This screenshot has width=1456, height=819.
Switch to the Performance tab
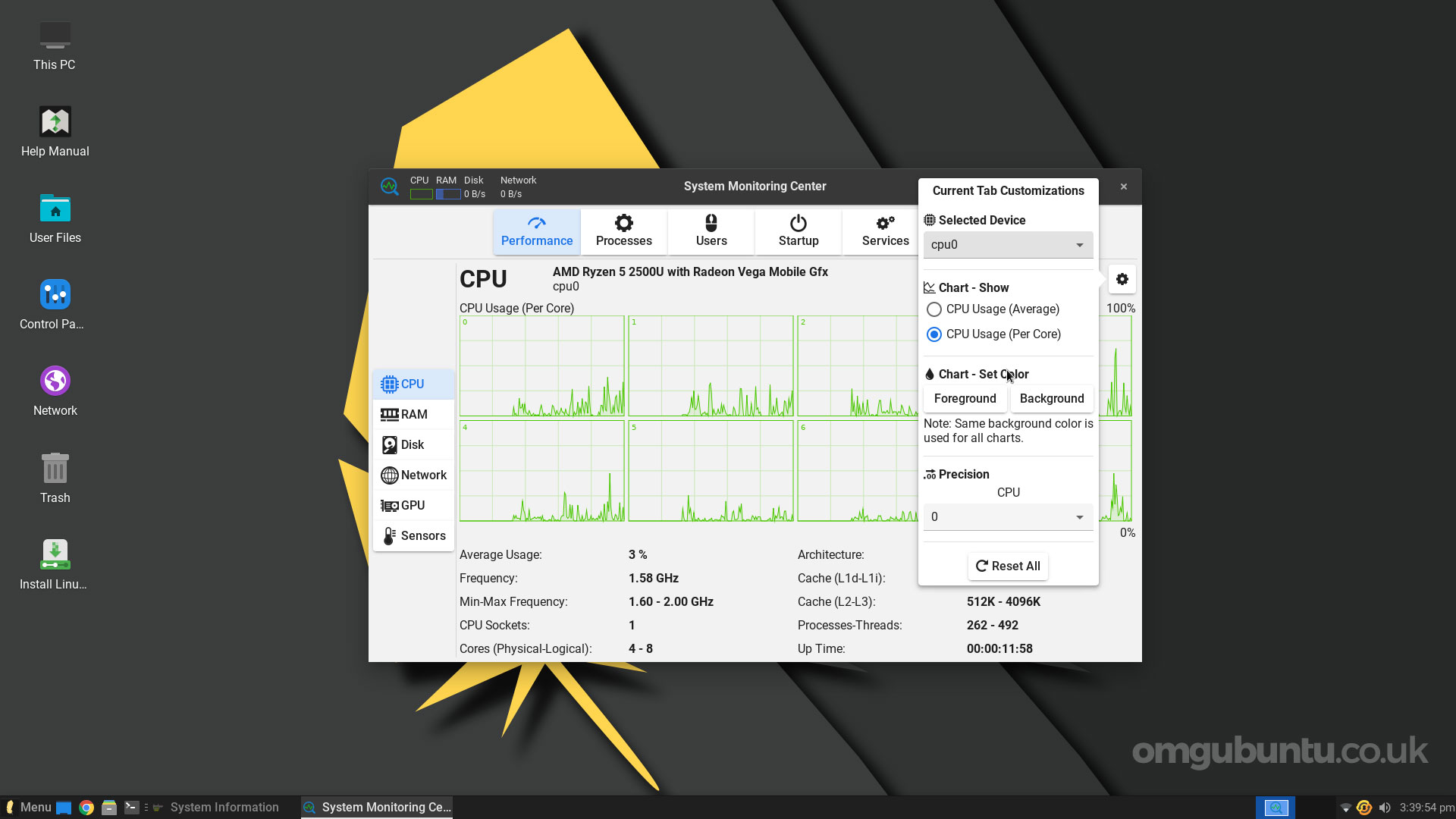[x=537, y=231]
